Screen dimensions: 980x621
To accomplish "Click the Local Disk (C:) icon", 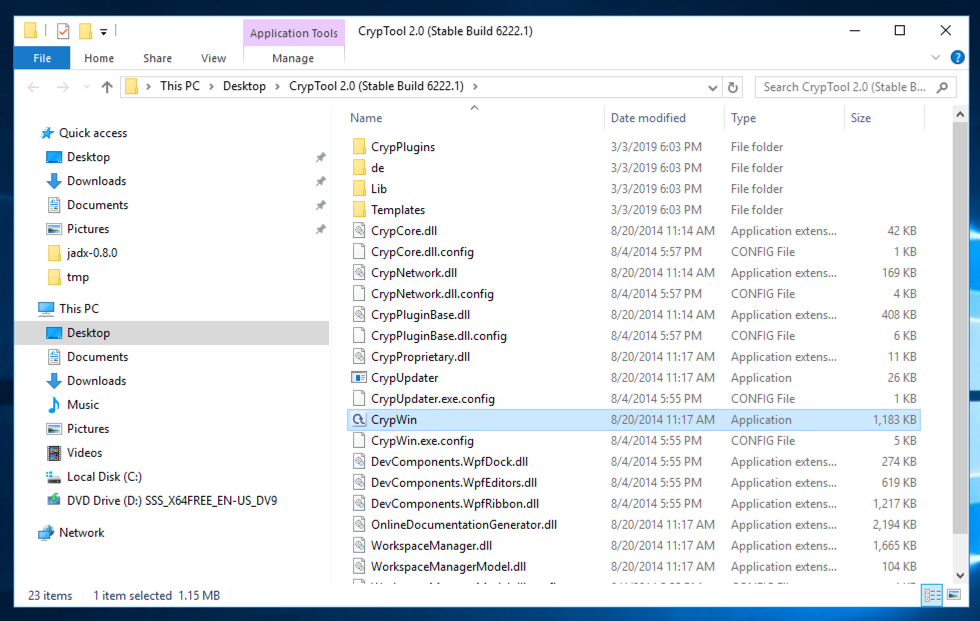I will tap(54, 477).
